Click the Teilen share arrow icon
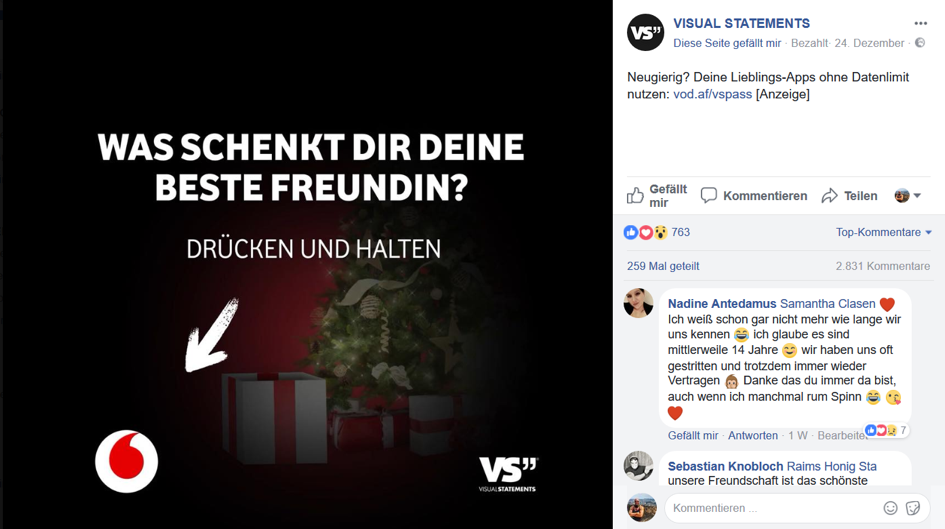The width and height of the screenshot is (945, 529). [x=830, y=196]
